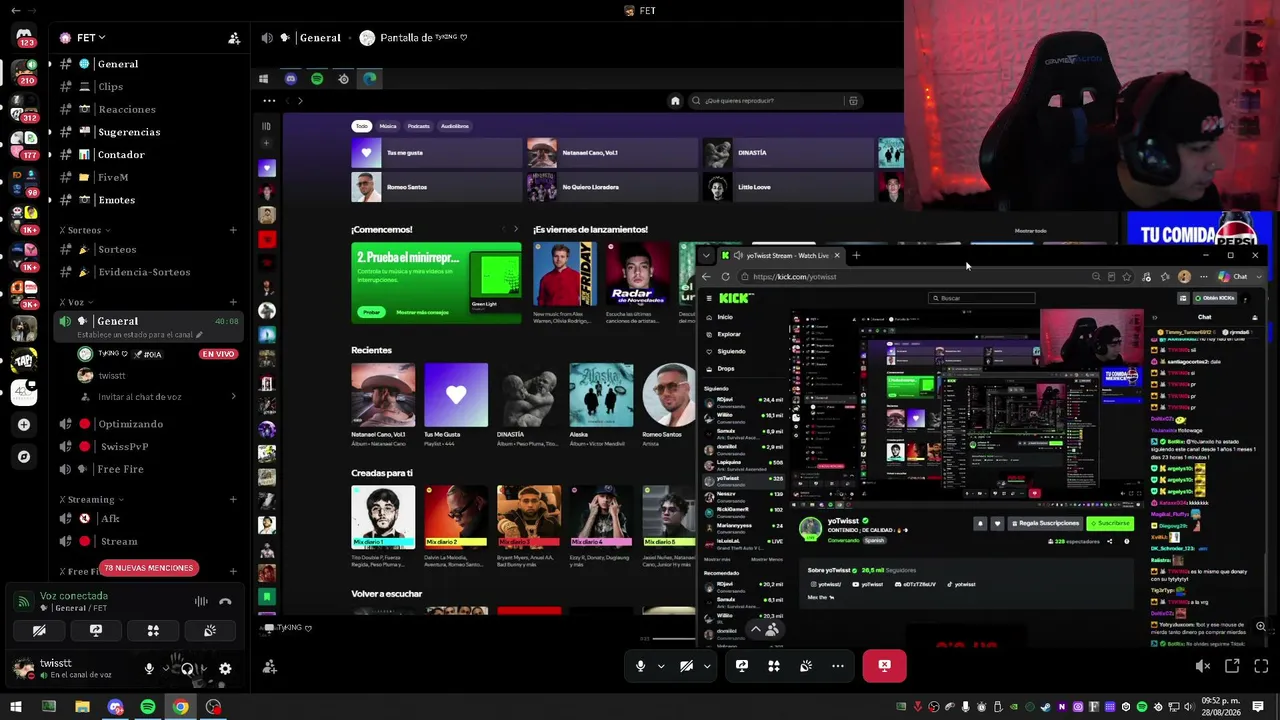Open Spotify from the Windows taskbar
Screen dimensions: 1280x720
148,707
